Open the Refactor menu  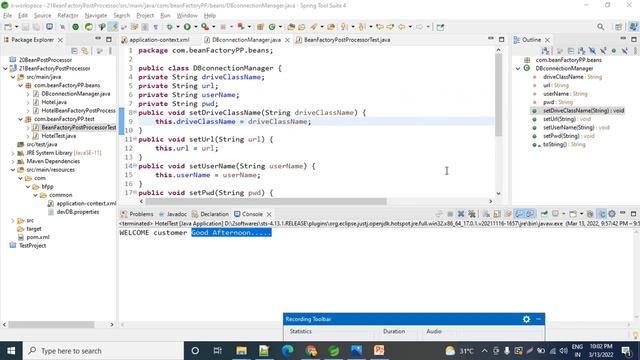[68, 16]
